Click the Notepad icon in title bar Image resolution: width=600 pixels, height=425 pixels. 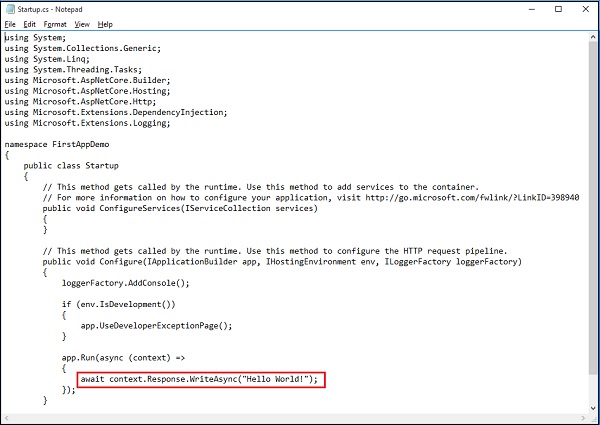pos(10,9)
